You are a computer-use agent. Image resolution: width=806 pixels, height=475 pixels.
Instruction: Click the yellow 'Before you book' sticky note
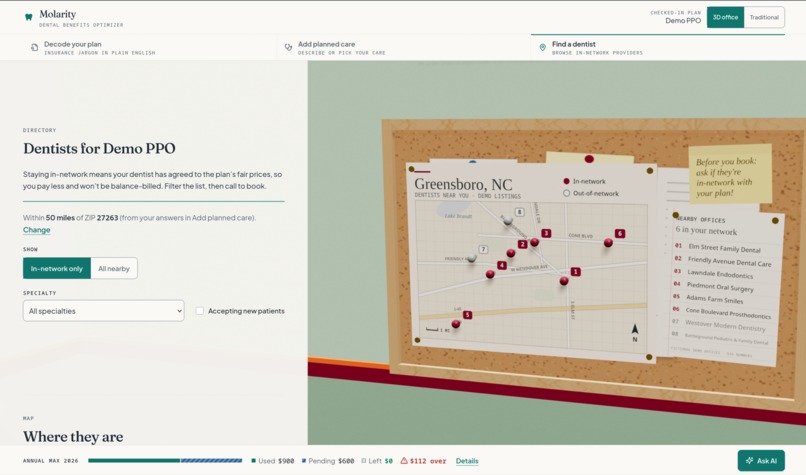[730, 175]
